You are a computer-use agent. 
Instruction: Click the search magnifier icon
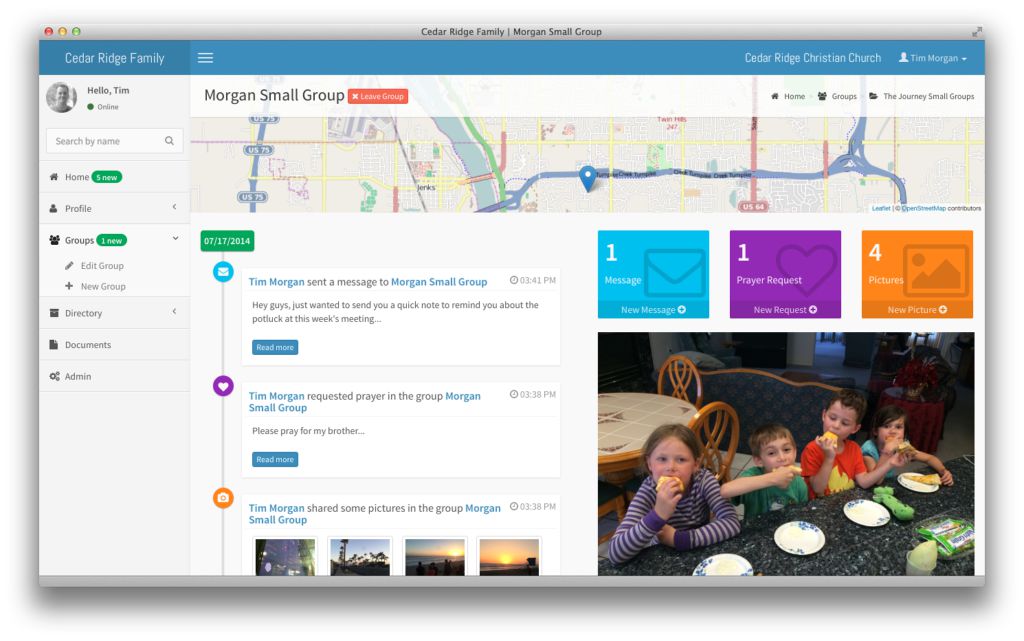click(170, 141)
